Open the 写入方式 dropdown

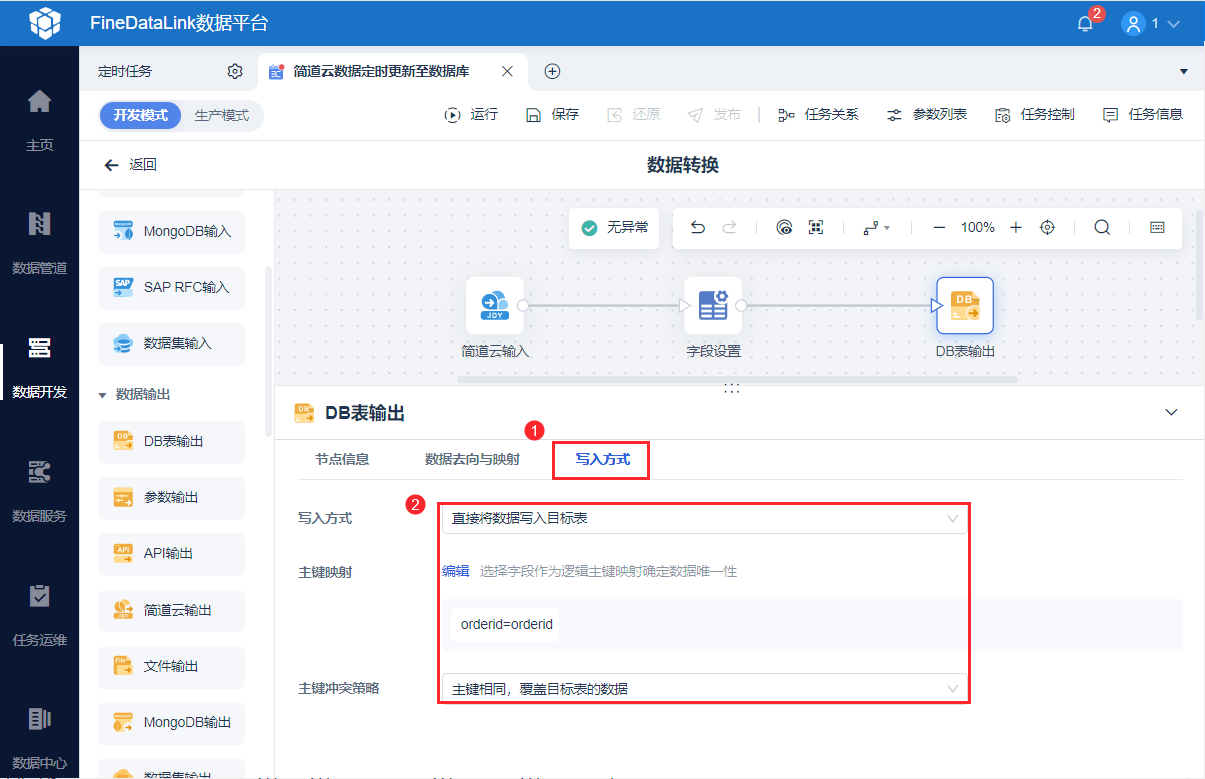pos(705,518)
